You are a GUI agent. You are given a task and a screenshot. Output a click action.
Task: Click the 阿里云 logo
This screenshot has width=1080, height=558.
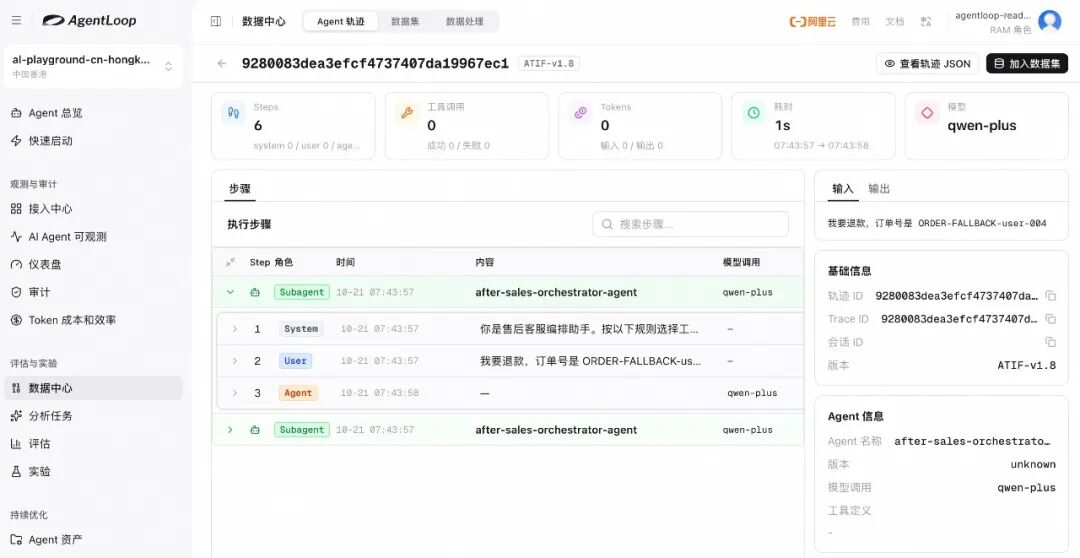(813, 21)
